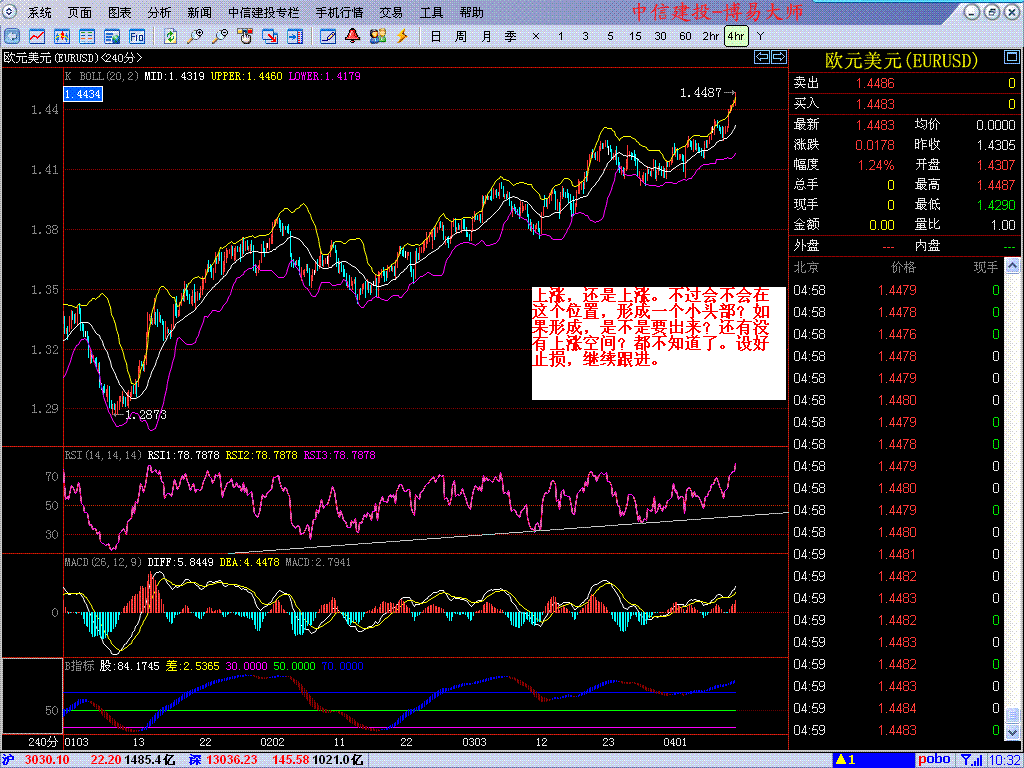Switch to weekly period 周
Viewport: 1024px width, 768px height.
pyautogui.click(x=460, y=37)
